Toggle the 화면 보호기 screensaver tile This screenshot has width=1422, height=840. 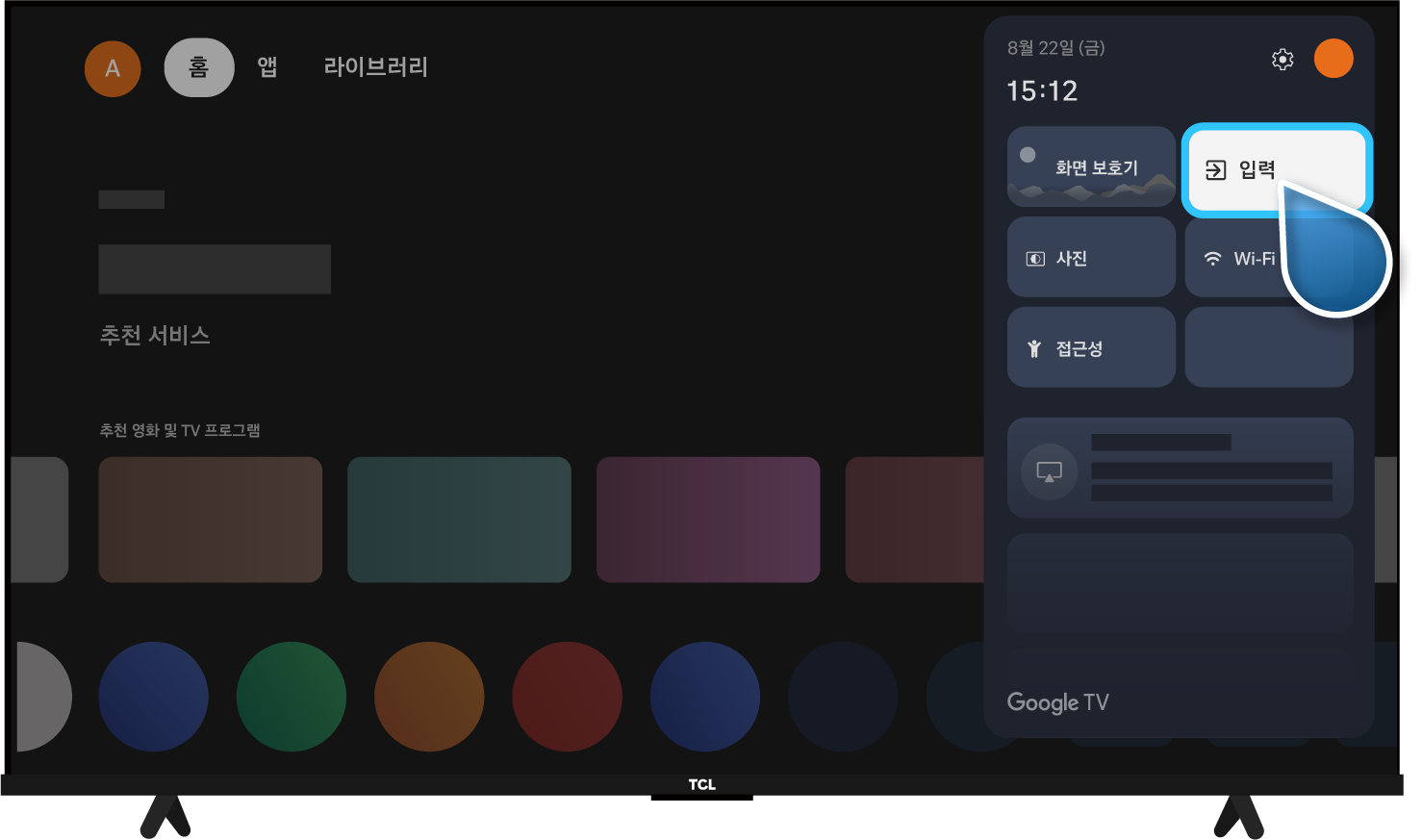1091,166
